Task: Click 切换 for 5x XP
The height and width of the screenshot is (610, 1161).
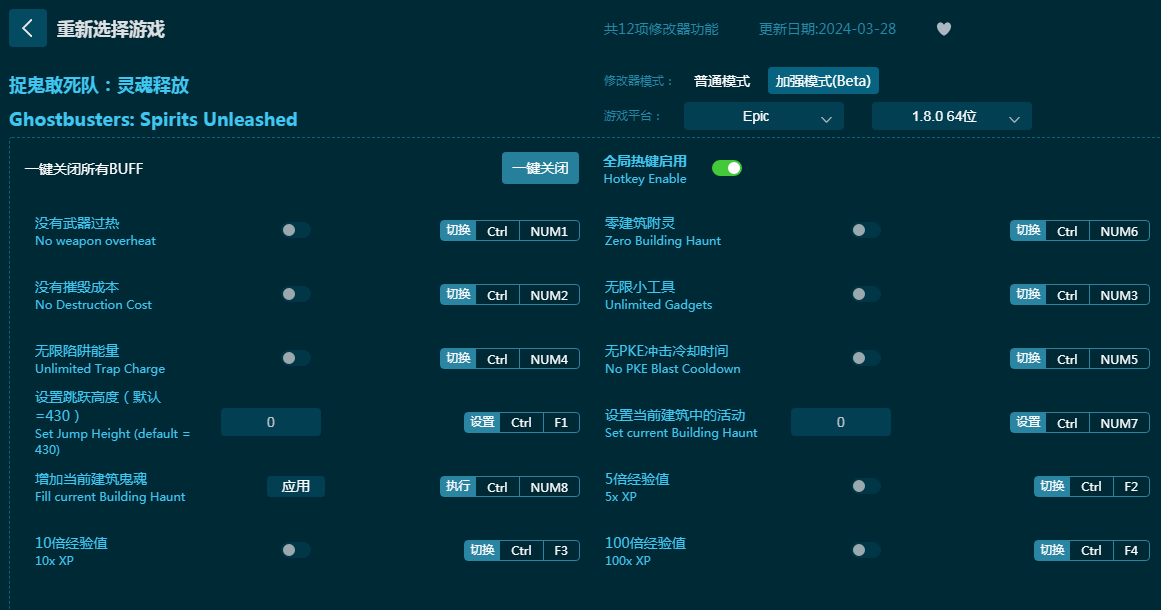Action: pyautogui.click(x=1052, y=486)
